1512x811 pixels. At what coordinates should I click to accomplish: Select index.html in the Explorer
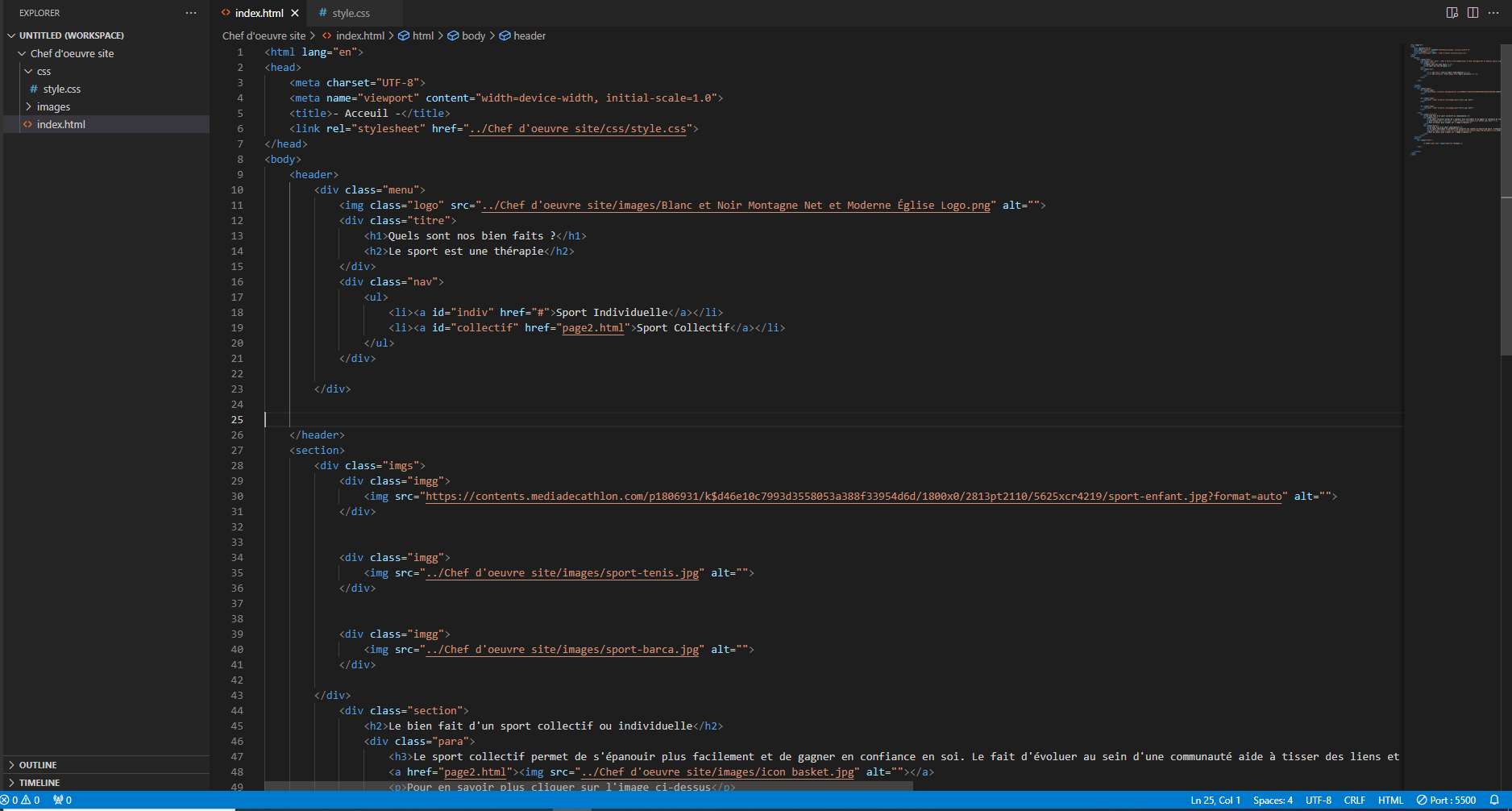(x=62, y=124)
